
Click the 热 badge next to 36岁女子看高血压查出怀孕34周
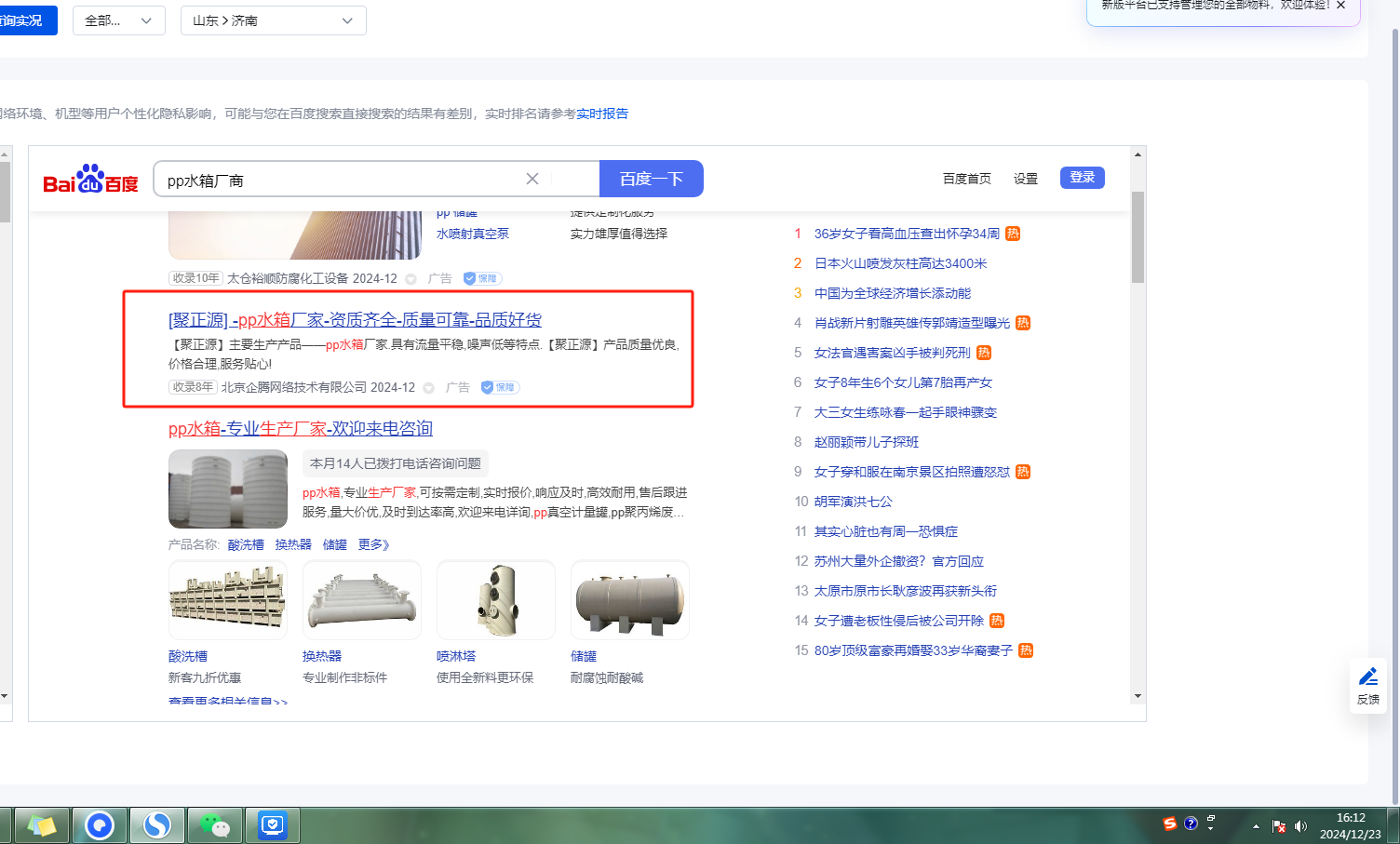click(1013, 234)
